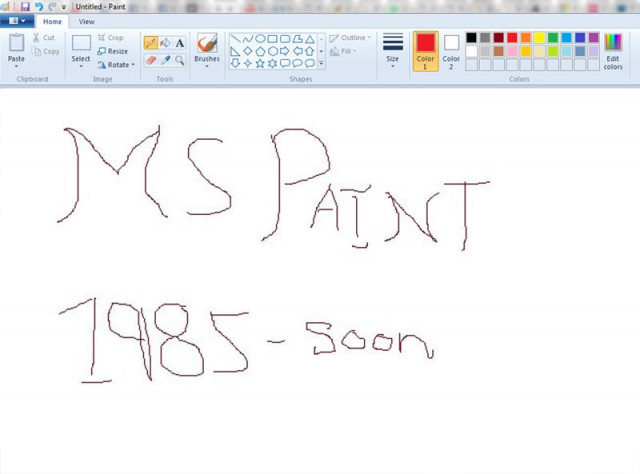This screenshot has width=640, height=474.
Task: Choose the Rounded rectangle shape
Action: click(x=285, y=39)
